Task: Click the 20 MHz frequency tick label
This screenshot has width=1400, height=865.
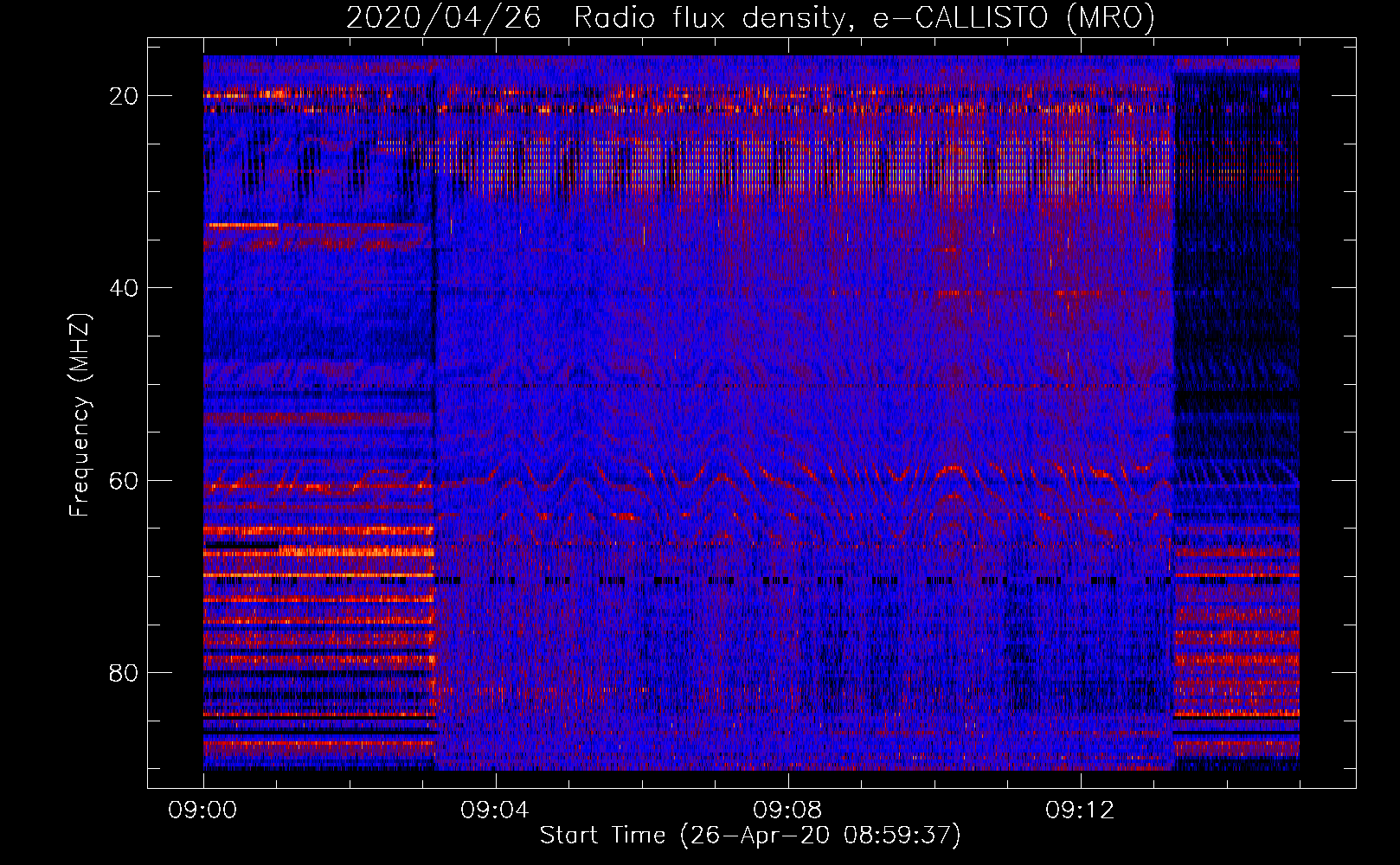Action: (125, 96)
